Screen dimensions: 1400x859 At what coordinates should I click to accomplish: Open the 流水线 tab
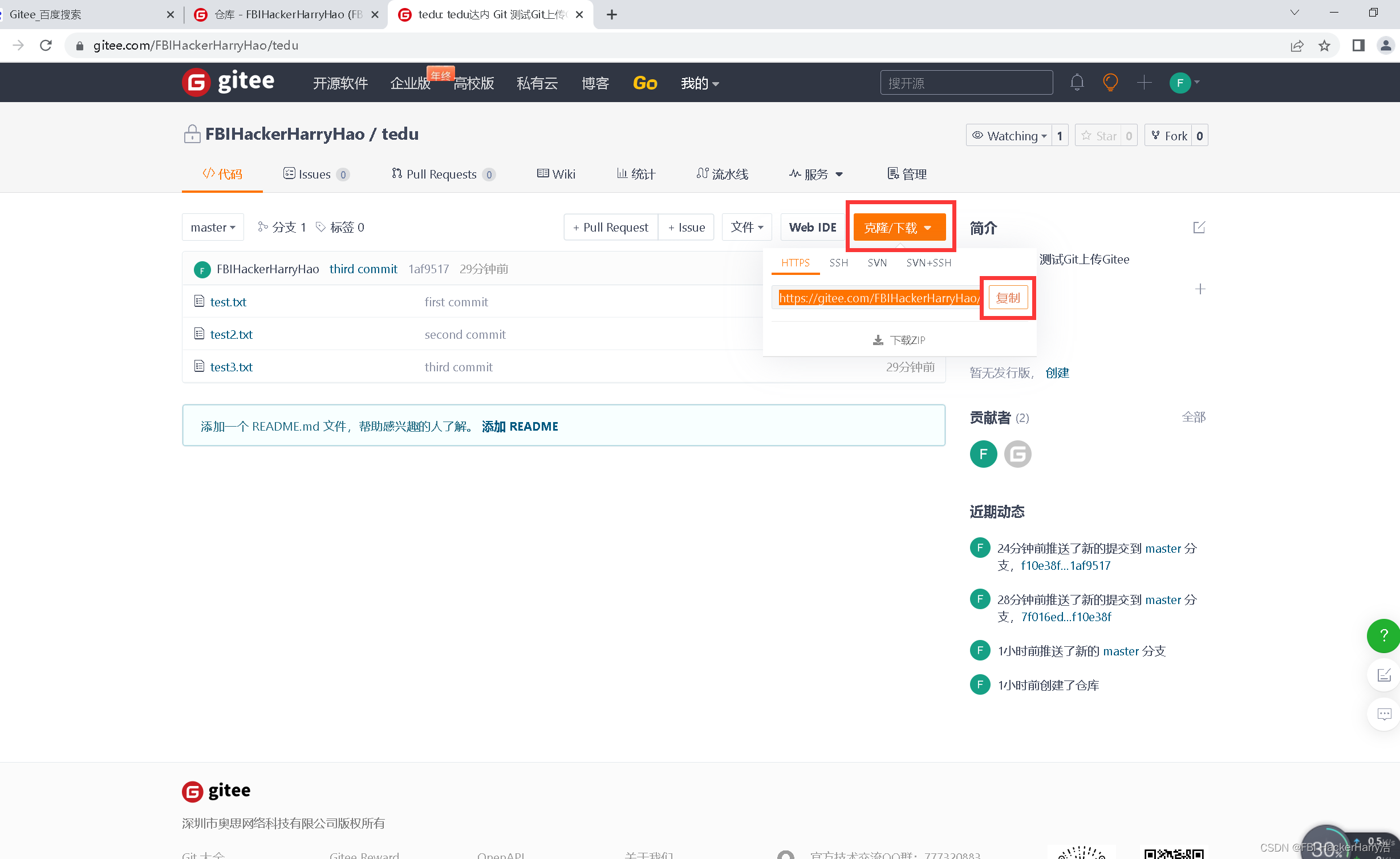point(722,174)
